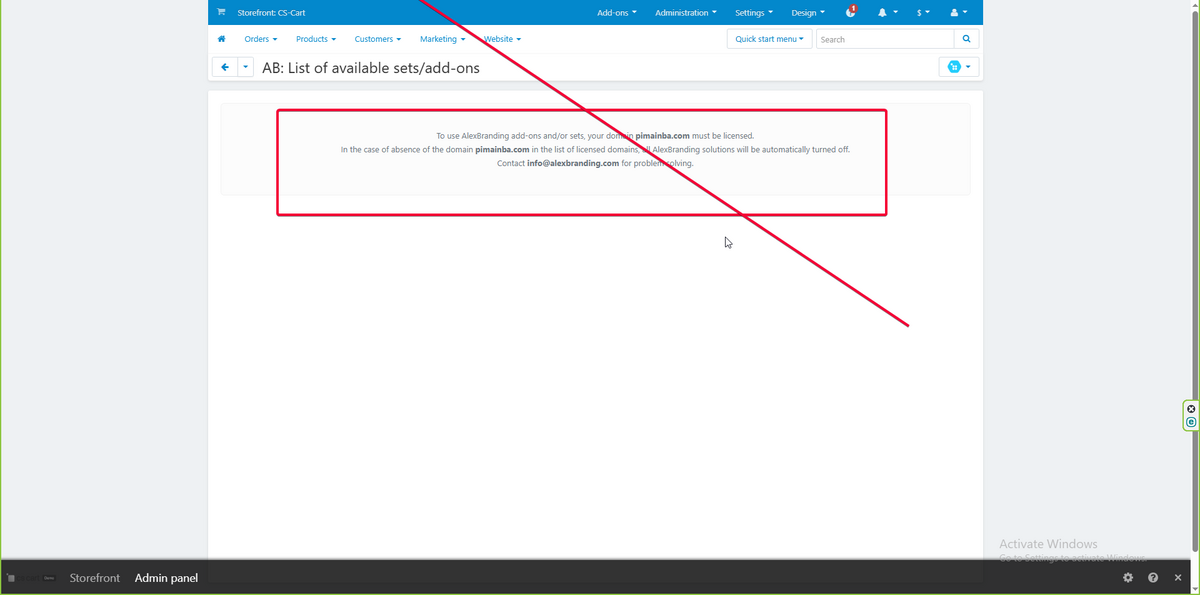Open bottom panel settings gear

1128,578
